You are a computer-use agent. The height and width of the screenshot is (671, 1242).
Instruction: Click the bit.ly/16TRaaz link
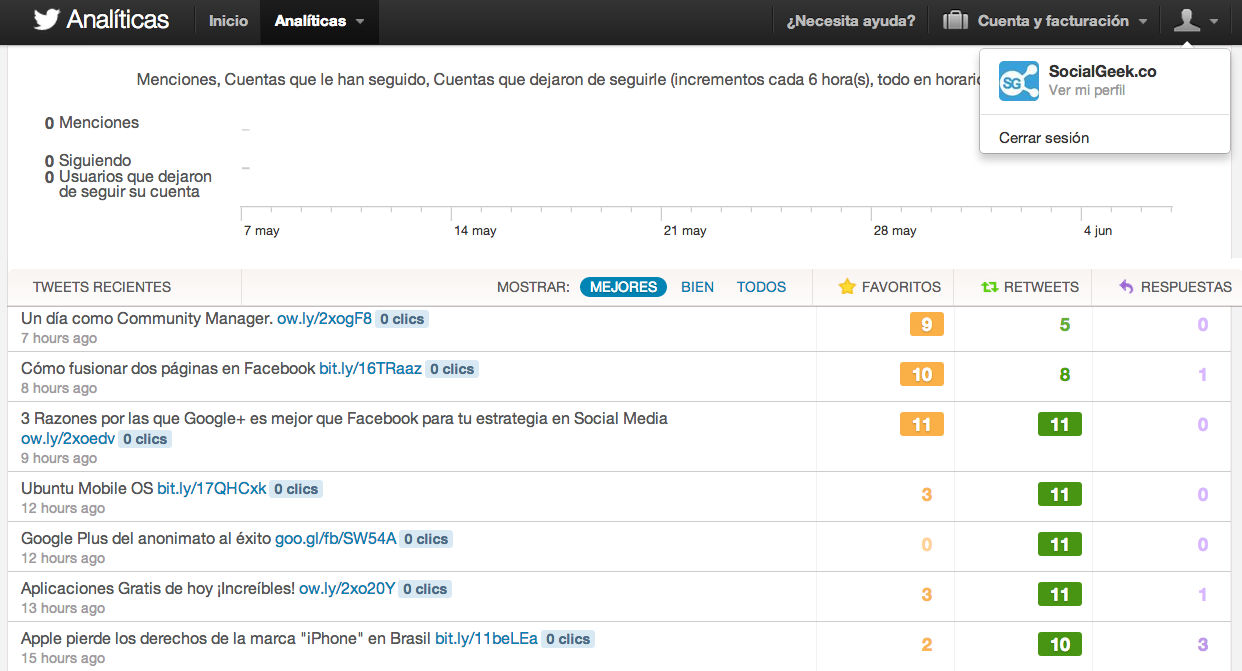pos(370,369)
